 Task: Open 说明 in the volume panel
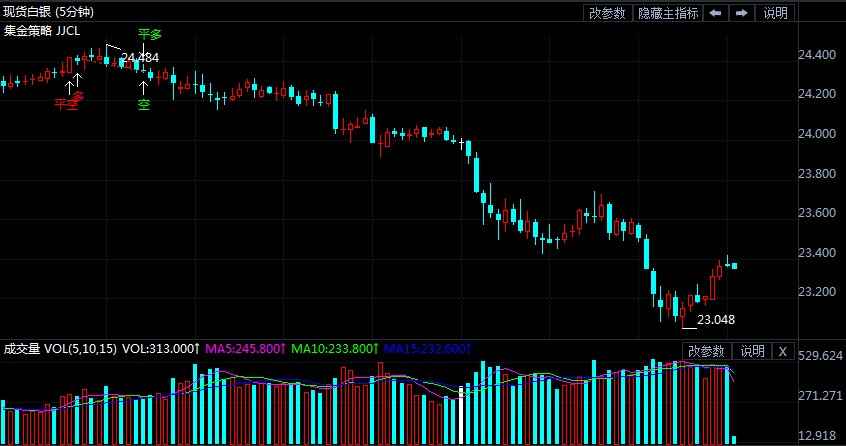pyautogui.click(x=751, y=351)
